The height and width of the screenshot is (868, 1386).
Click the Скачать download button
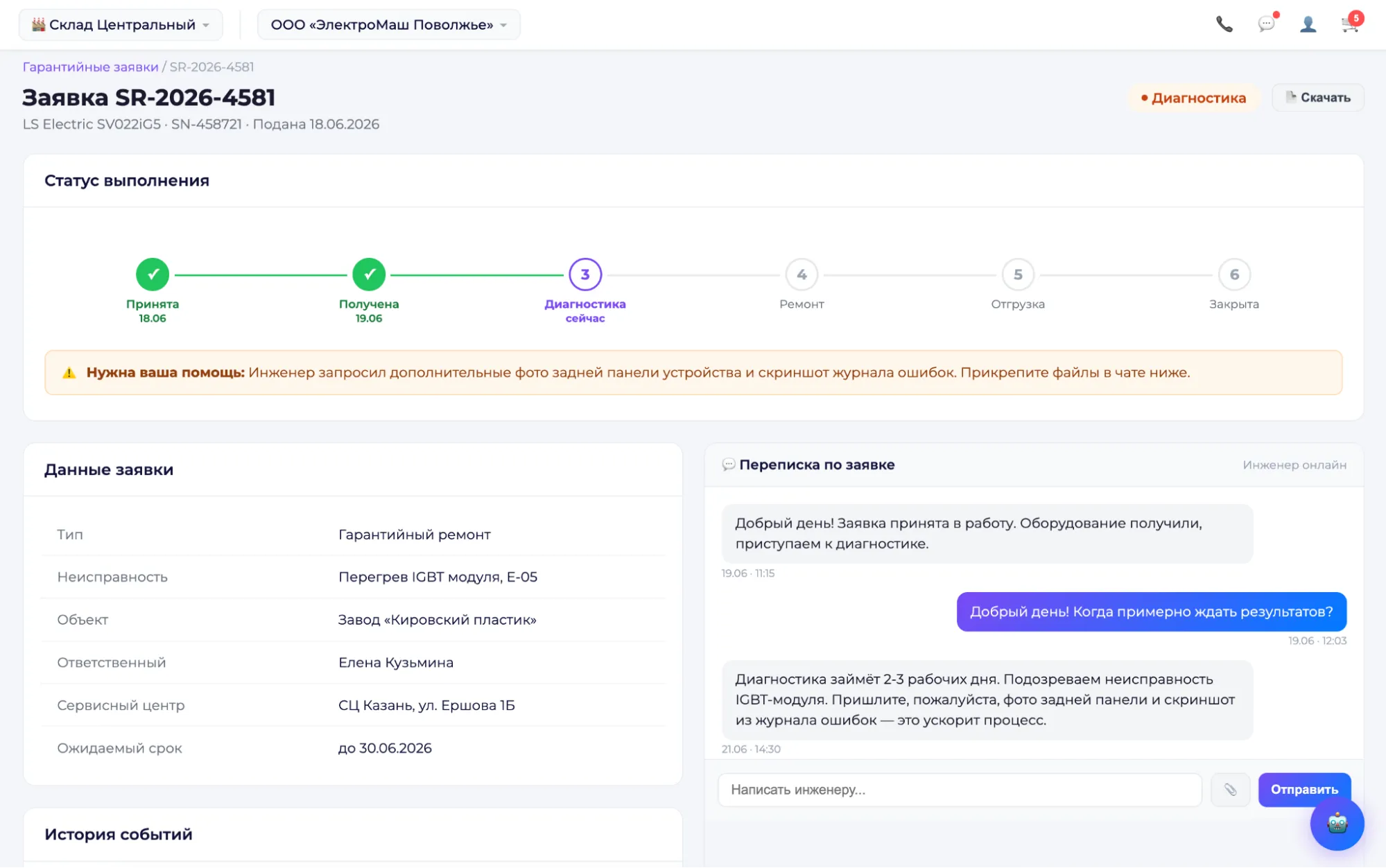click(1318, 98)
